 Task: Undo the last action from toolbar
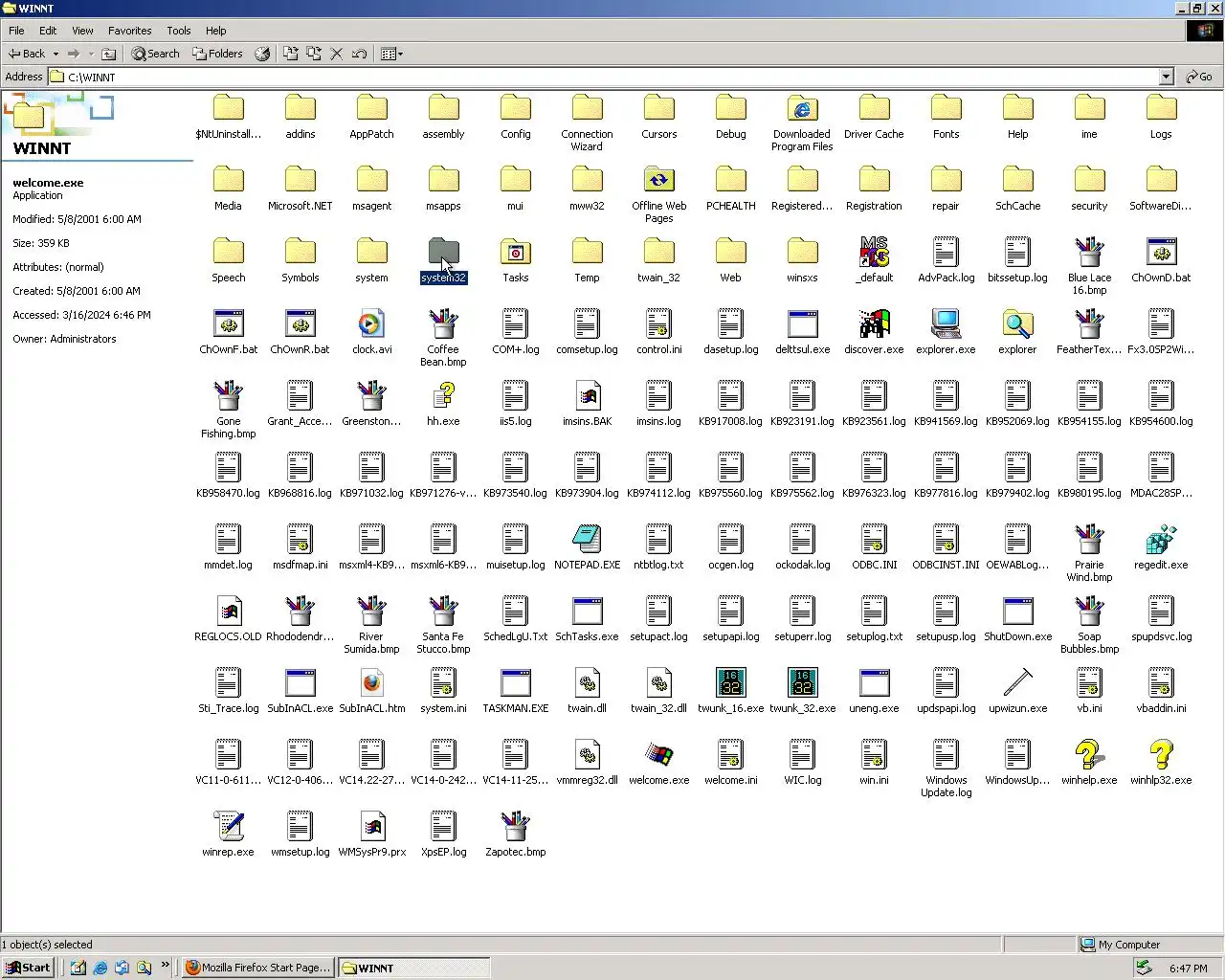359,54
